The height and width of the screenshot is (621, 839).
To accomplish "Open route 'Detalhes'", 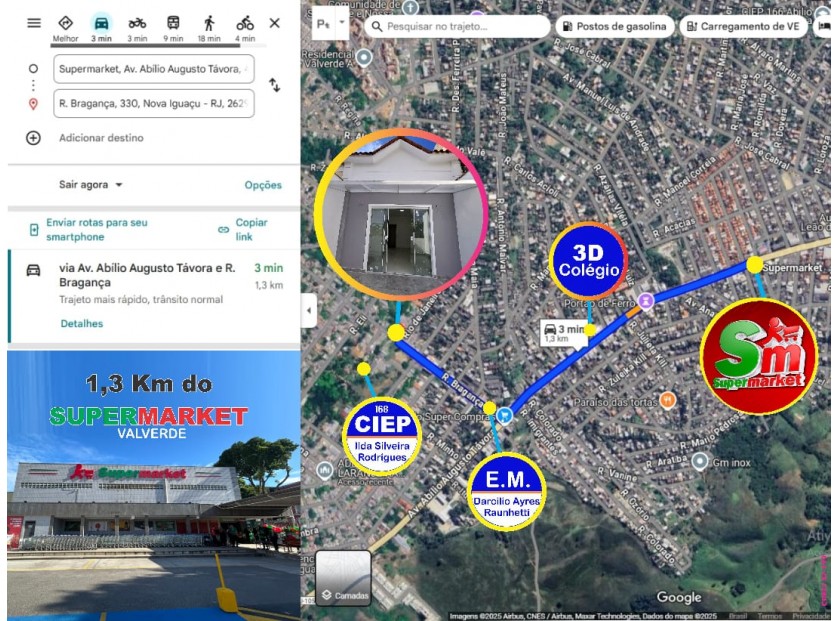I will point(82,324).
